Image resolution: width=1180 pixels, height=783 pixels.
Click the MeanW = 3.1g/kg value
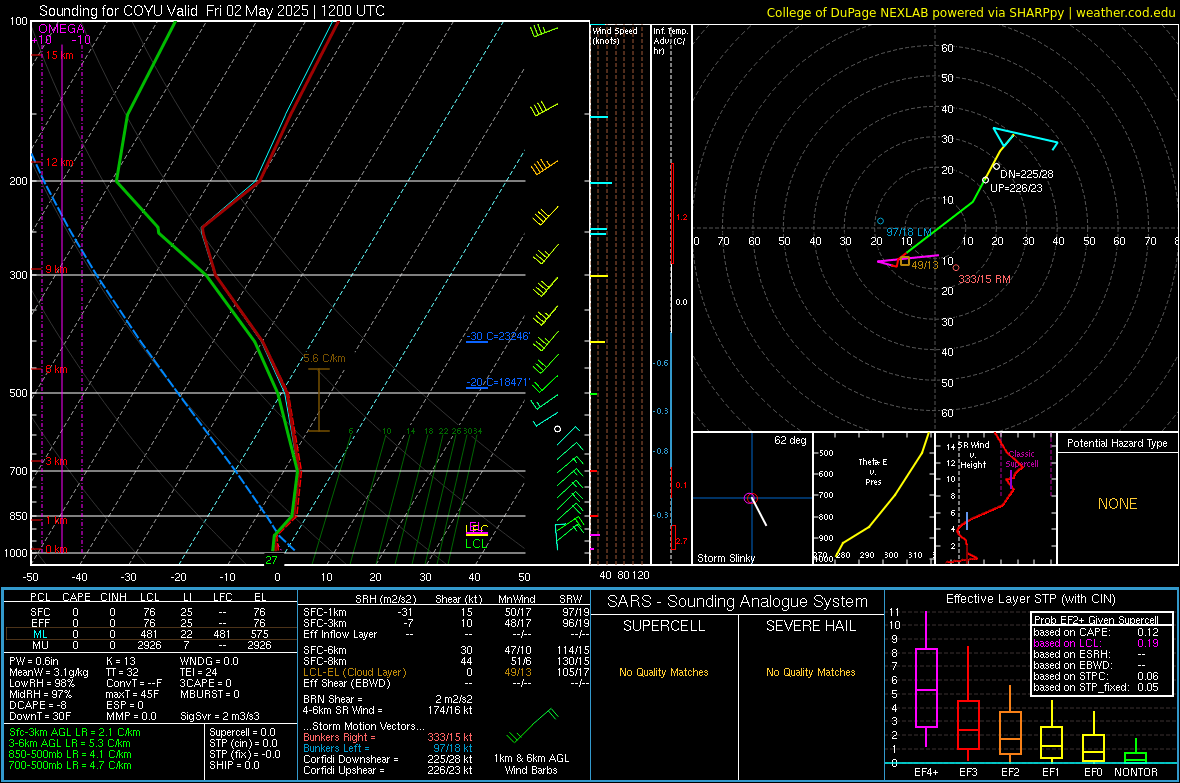(49, 672)
